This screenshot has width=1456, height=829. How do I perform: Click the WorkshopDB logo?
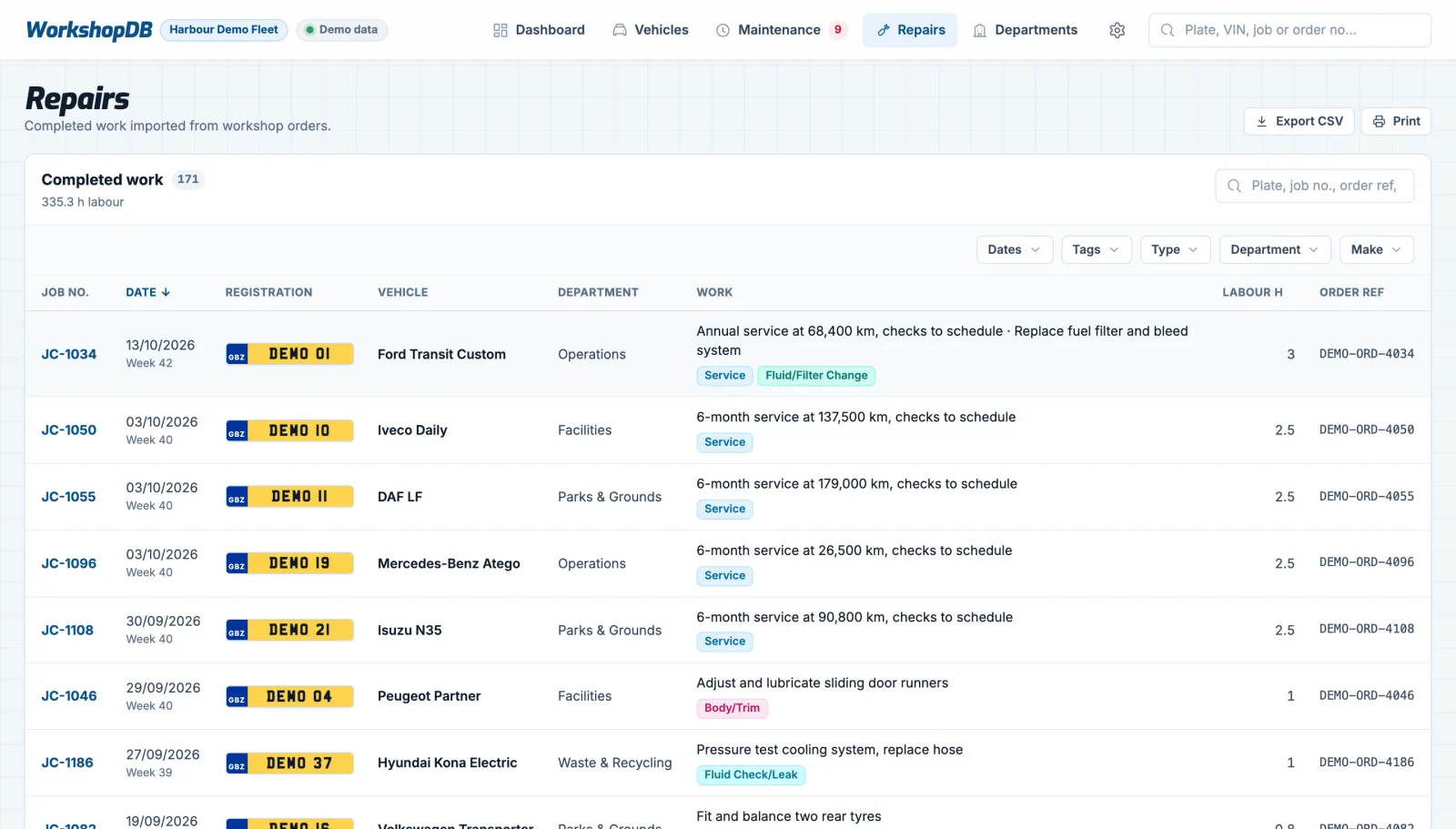pos(89,30)
